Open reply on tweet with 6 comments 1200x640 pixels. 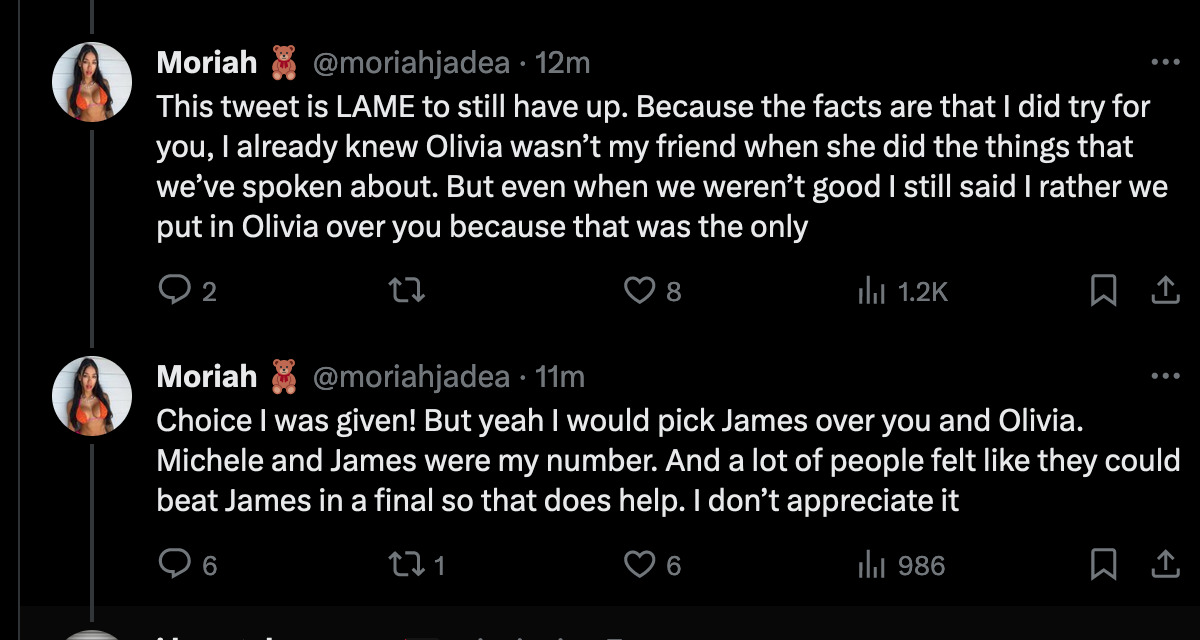coord(188,565)
